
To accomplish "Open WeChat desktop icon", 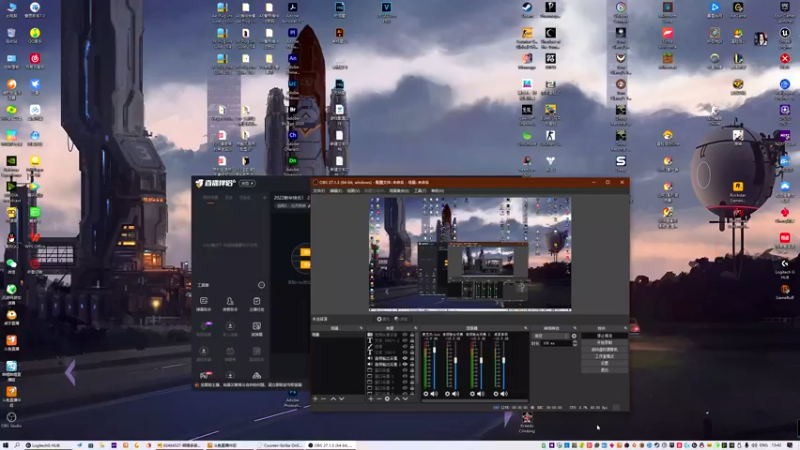I will point(11,266).
